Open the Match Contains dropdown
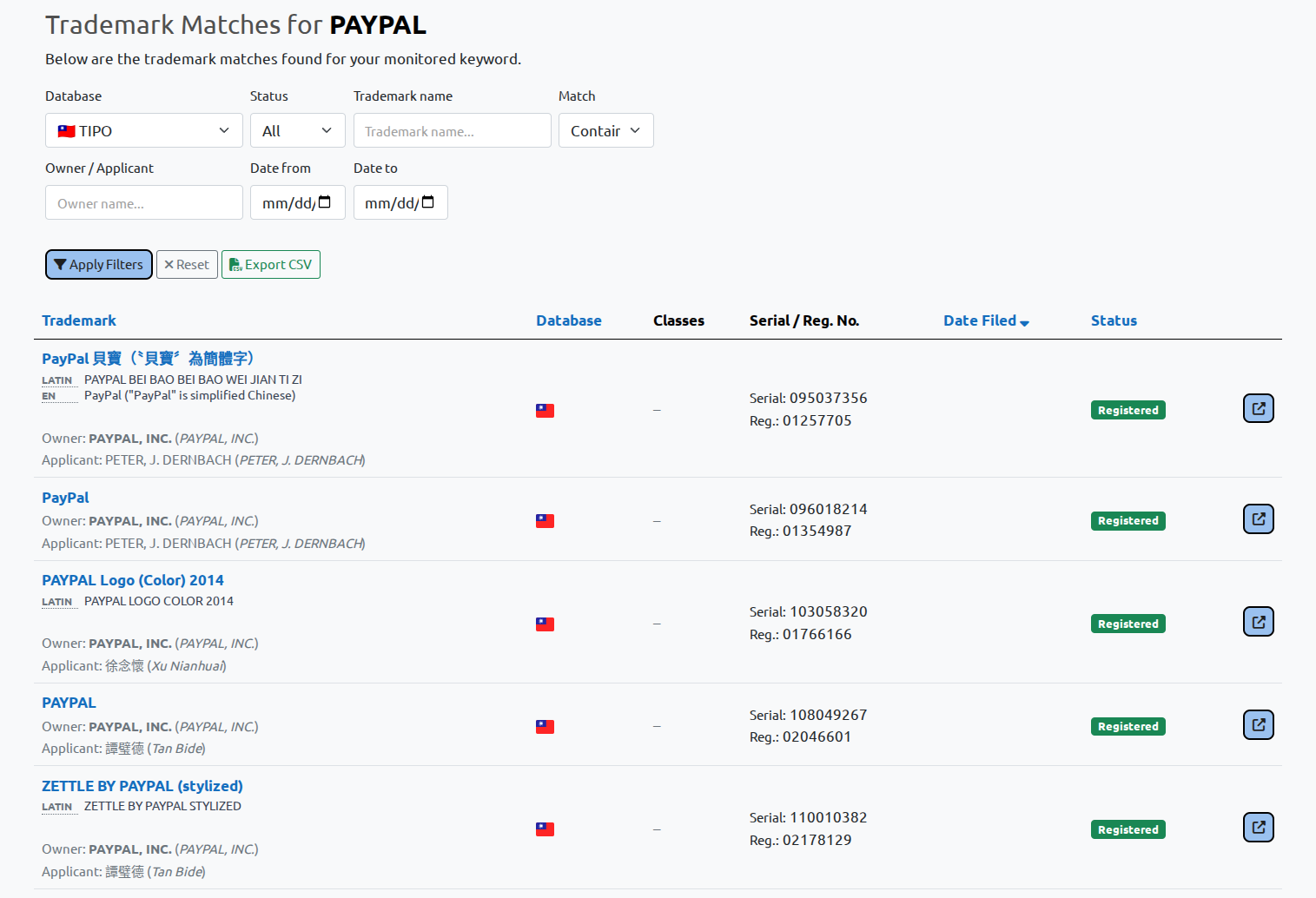This screenshot has width=1316, height=898. click(x=605, y=130)
